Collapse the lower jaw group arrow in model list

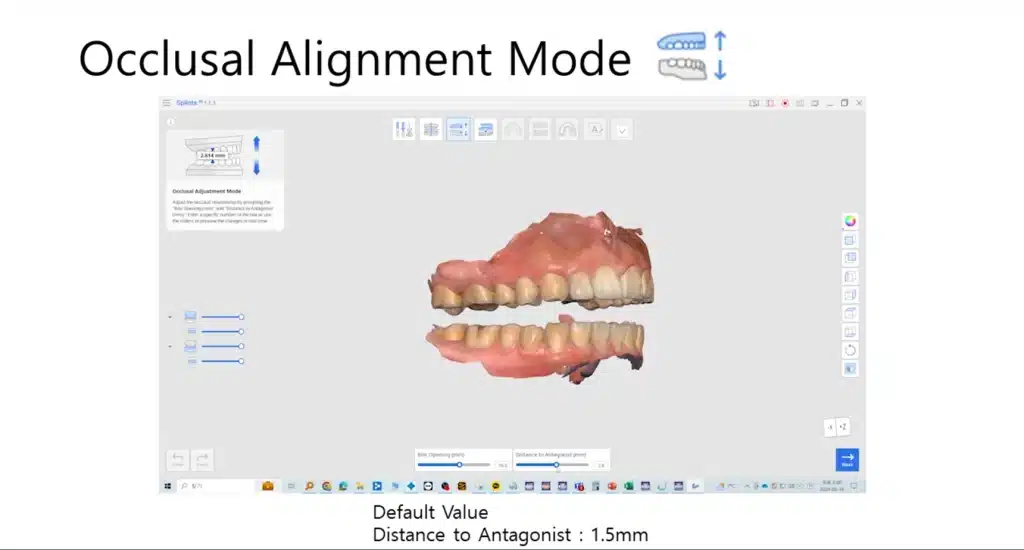point(170,346)
